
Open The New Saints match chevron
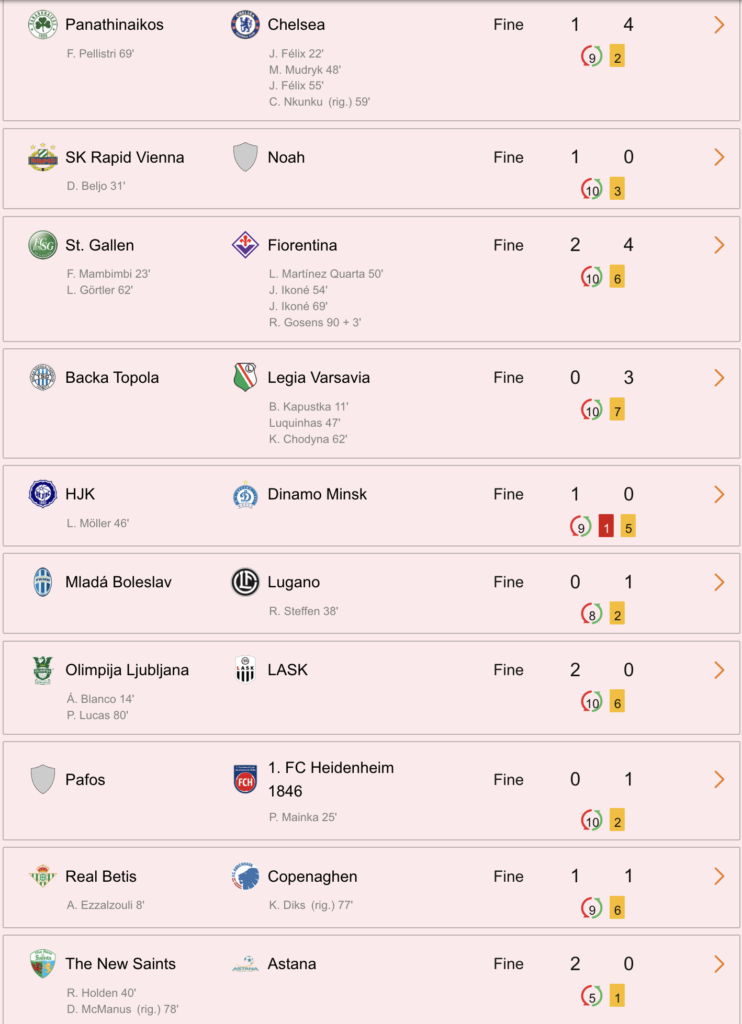click(x=719, y=964)
